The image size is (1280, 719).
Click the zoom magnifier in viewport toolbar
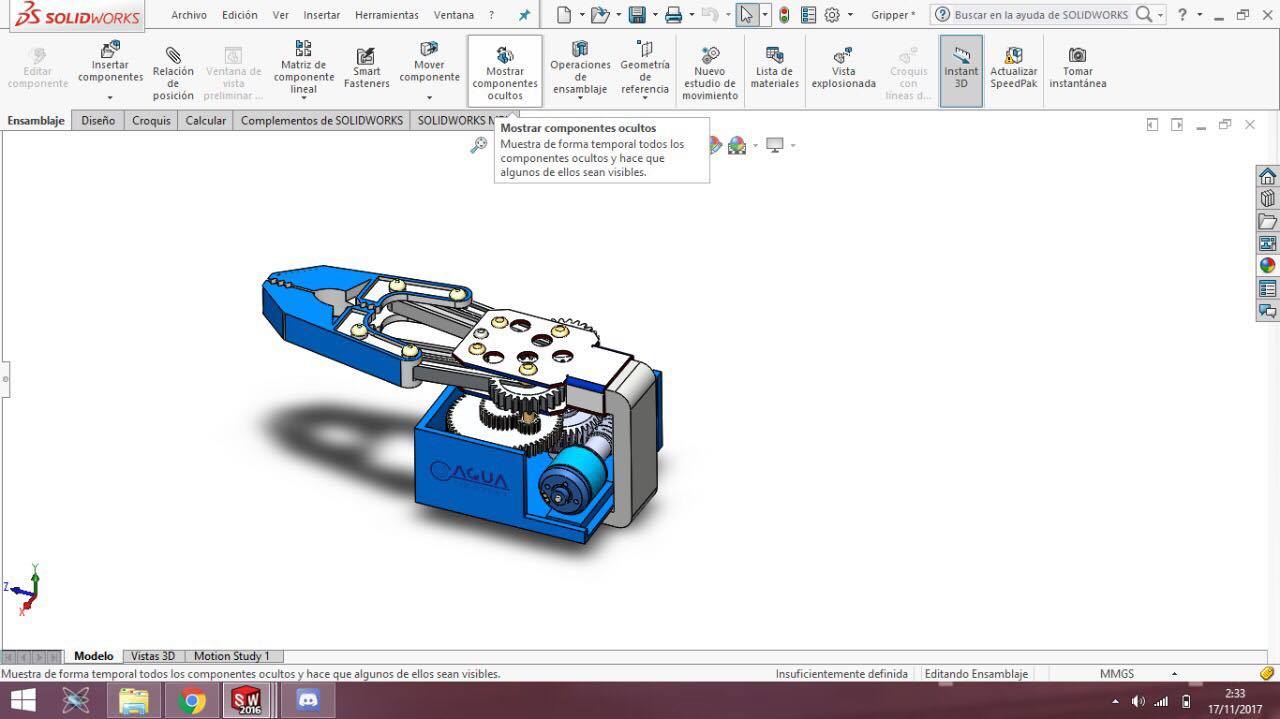[479, 145]
